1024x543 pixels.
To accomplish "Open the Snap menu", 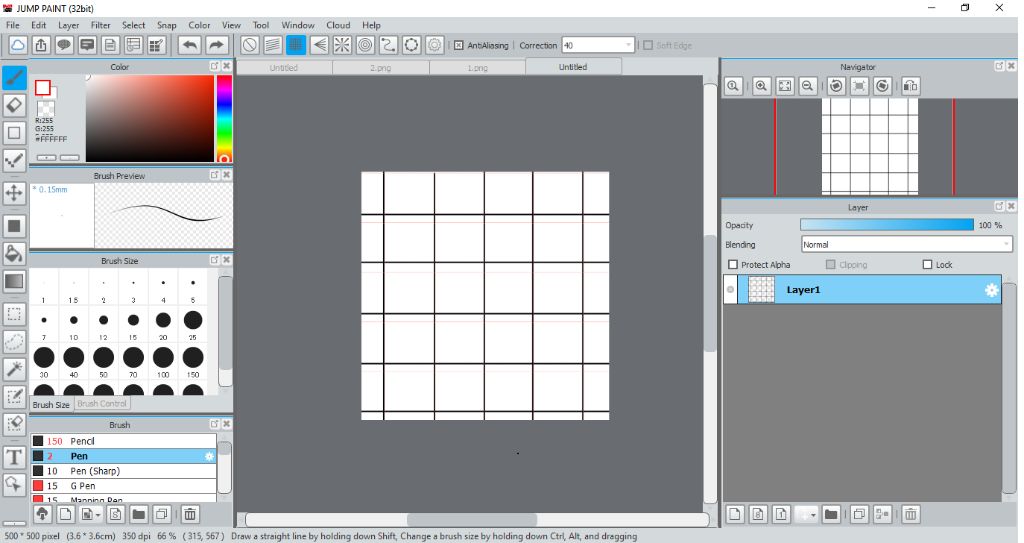I will pos(167,25).
